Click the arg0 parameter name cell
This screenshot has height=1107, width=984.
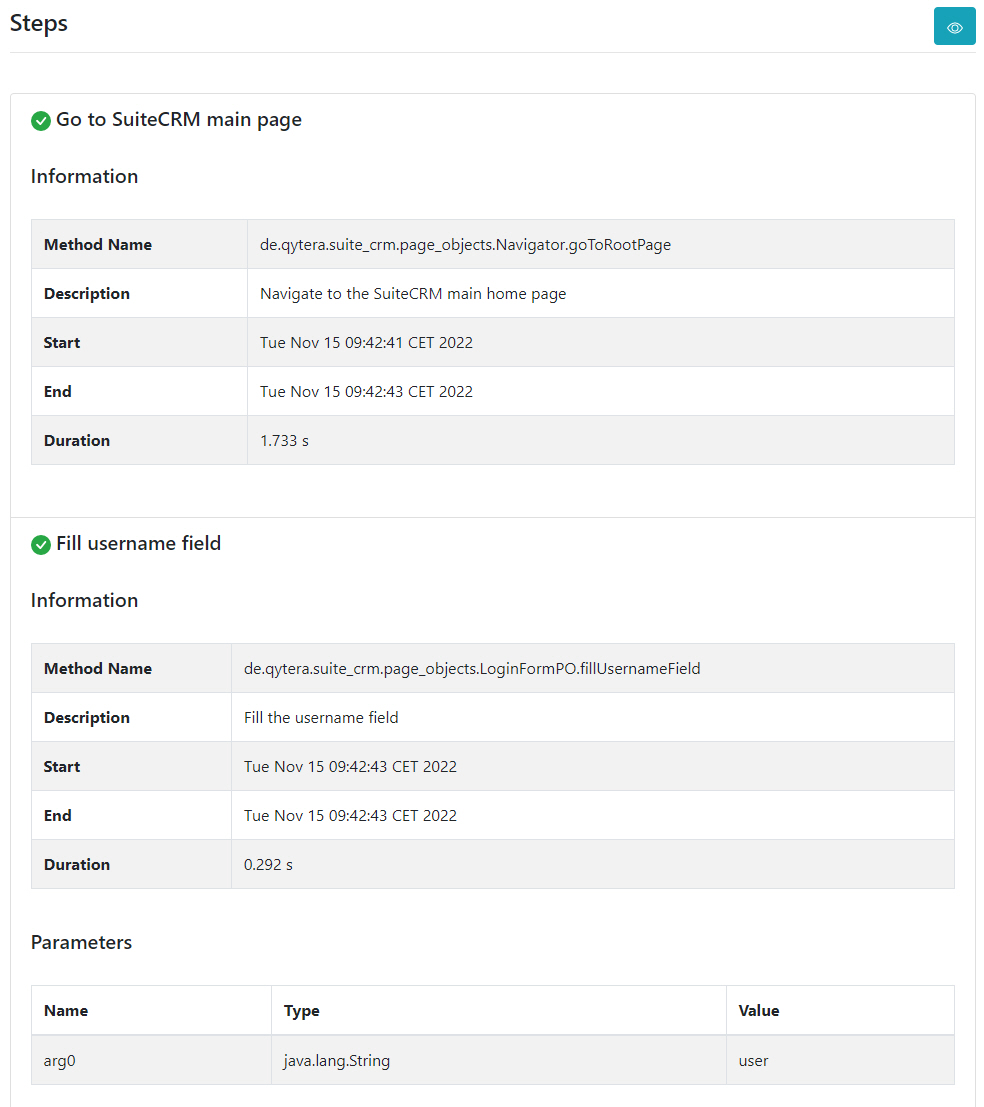pyautogui.click(x=151, y=1060)
